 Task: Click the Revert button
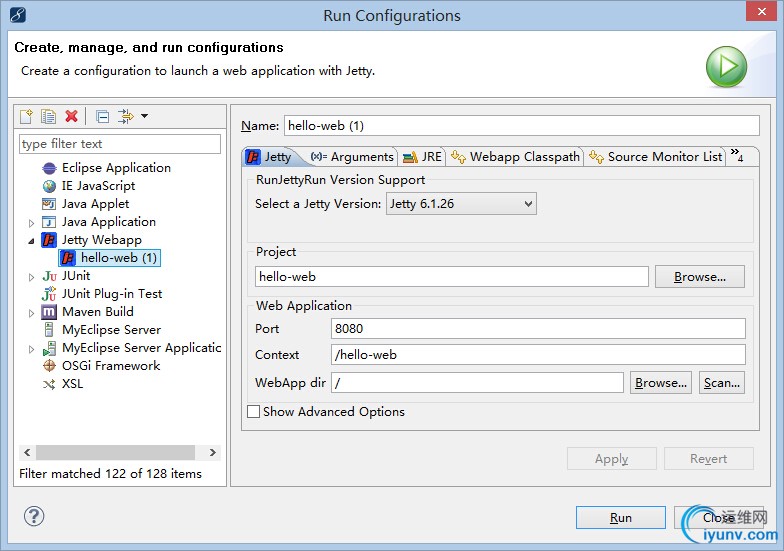[x=708, y=458]
